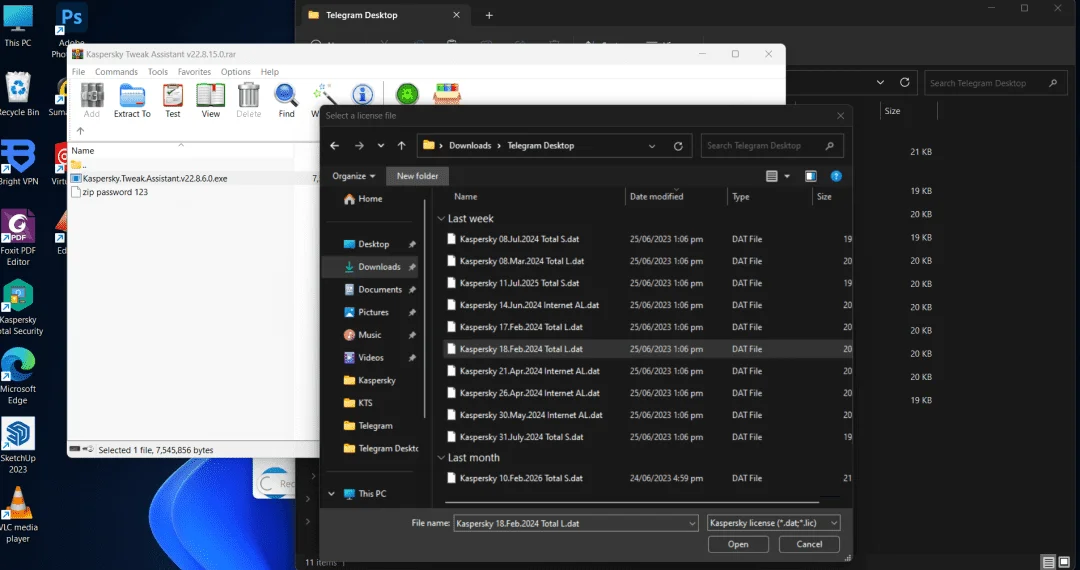Open This PC desktop icon
The height and width of the screenshot is (570, 1080).
coord(18,25)
